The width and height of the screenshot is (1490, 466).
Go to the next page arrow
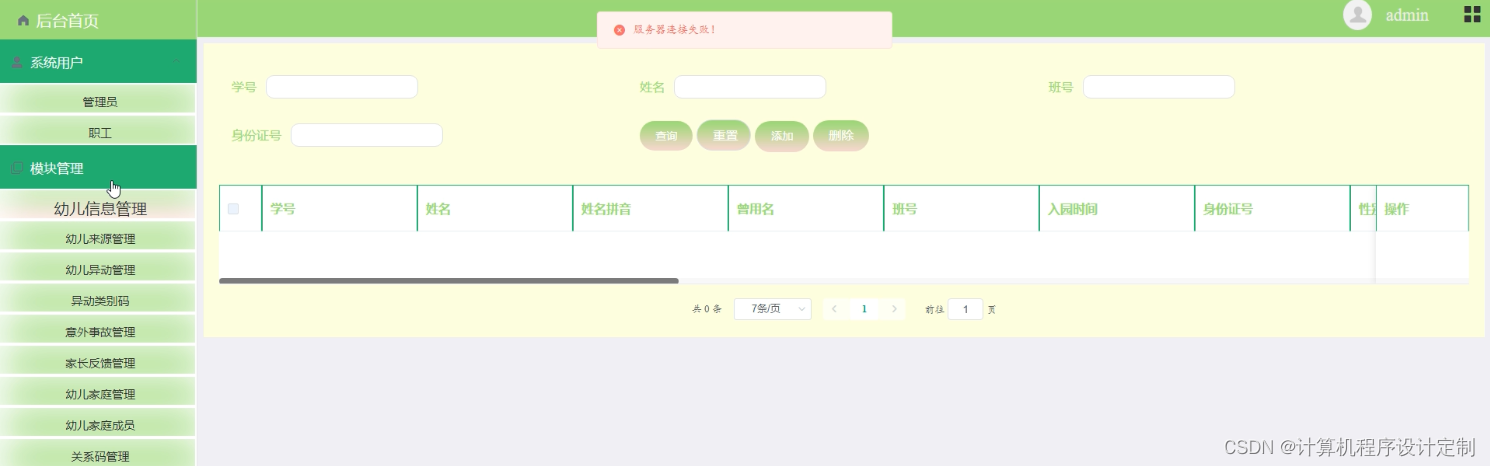pyautogui.click(x=894, y=309)
